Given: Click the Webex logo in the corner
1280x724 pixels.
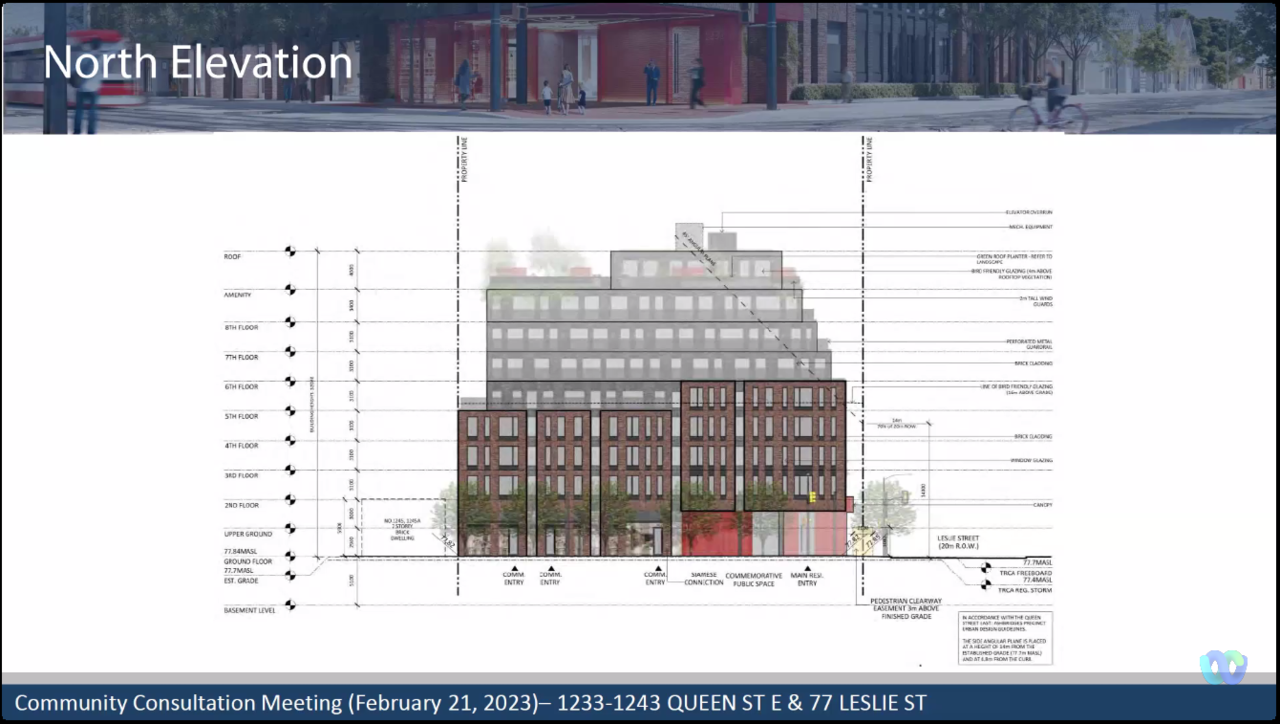Looking at the screenshot, I should (x=1223, y=667).
